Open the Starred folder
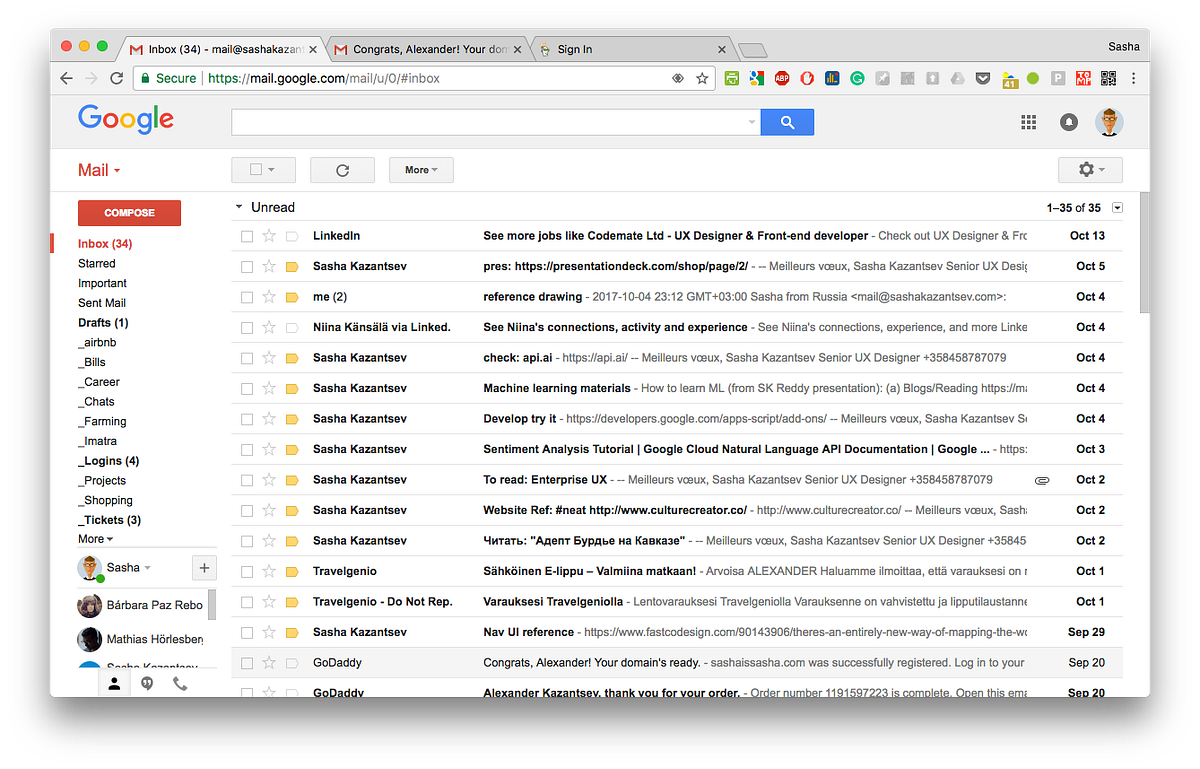The height and width of the screenshot is (769, 1200). [97, 264]
